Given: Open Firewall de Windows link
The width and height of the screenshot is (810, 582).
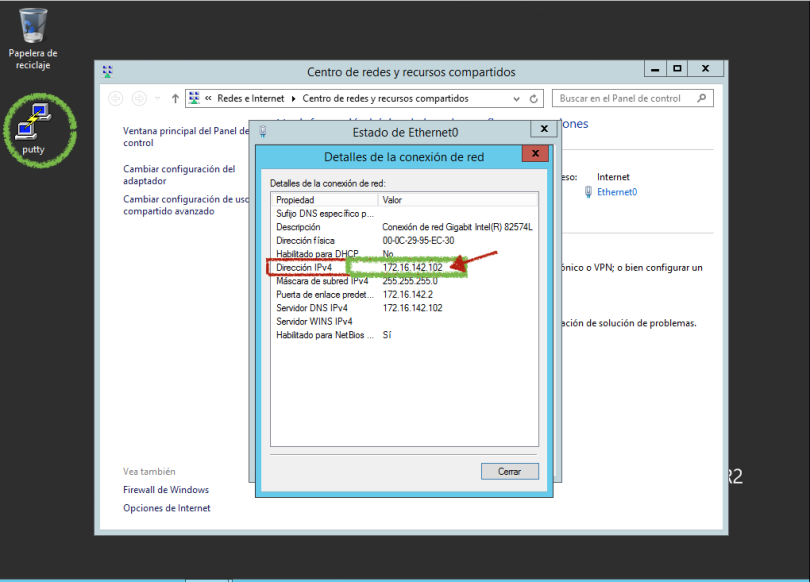Looking at the screenshot, I should click(x=166, y=490).
